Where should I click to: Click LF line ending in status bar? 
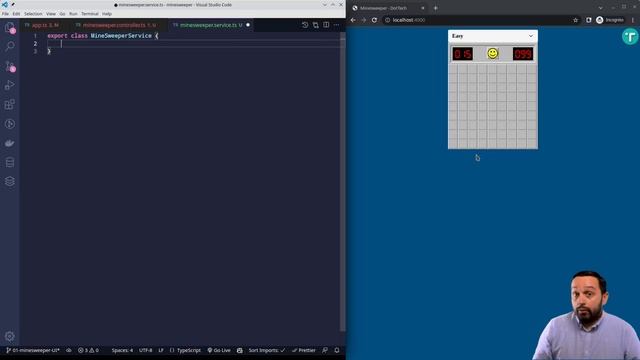[161, 350]
